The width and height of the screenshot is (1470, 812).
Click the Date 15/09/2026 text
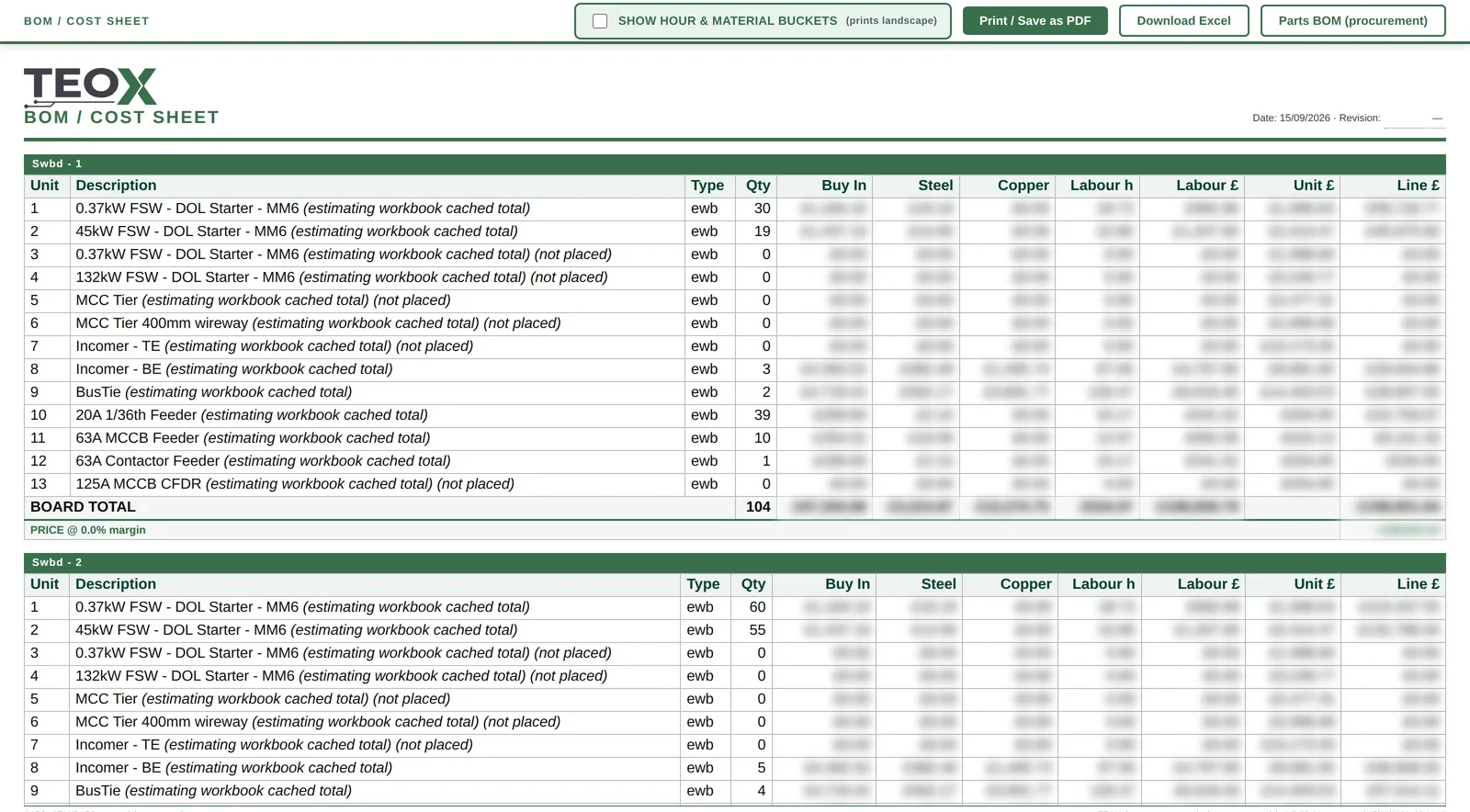pos(1291,118)
